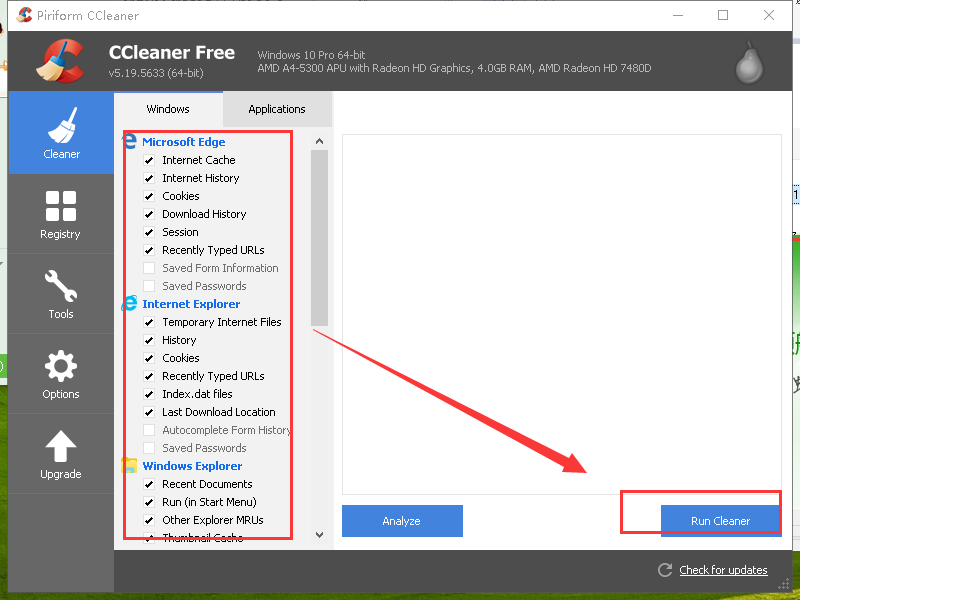Uncheck Edge Recently Typed URLs
This screenshot has width=960, height=600.
[149, 250]
